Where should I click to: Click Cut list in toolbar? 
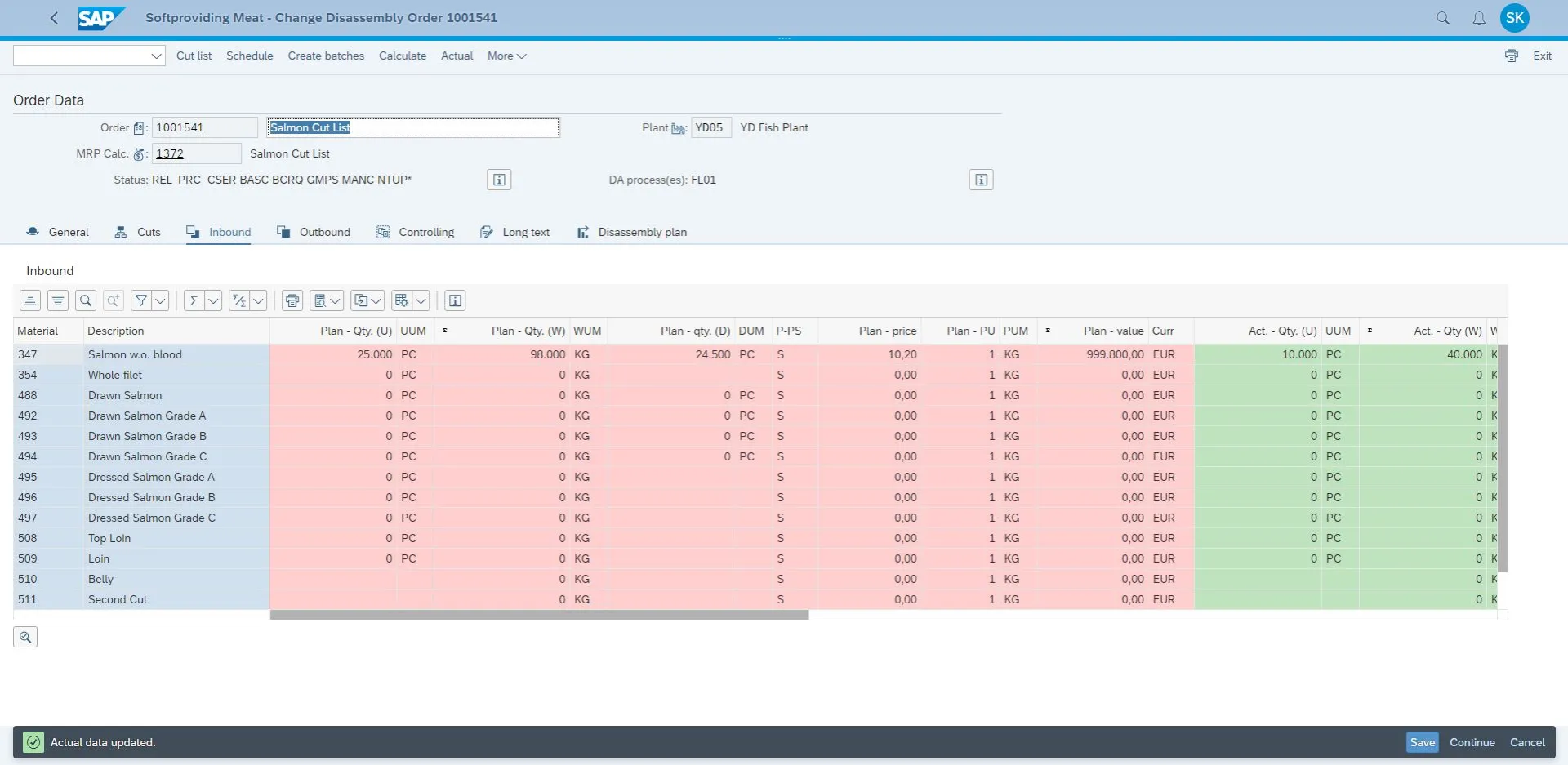(x=194, y=56)
